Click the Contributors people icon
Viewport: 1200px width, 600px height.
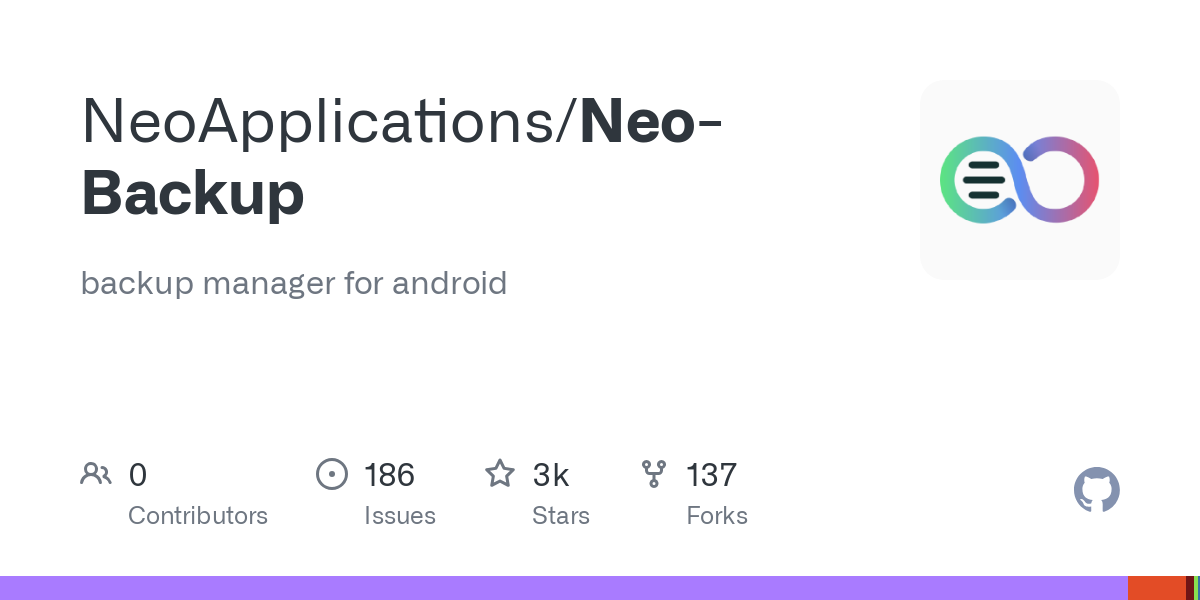(x=96, y=474)
